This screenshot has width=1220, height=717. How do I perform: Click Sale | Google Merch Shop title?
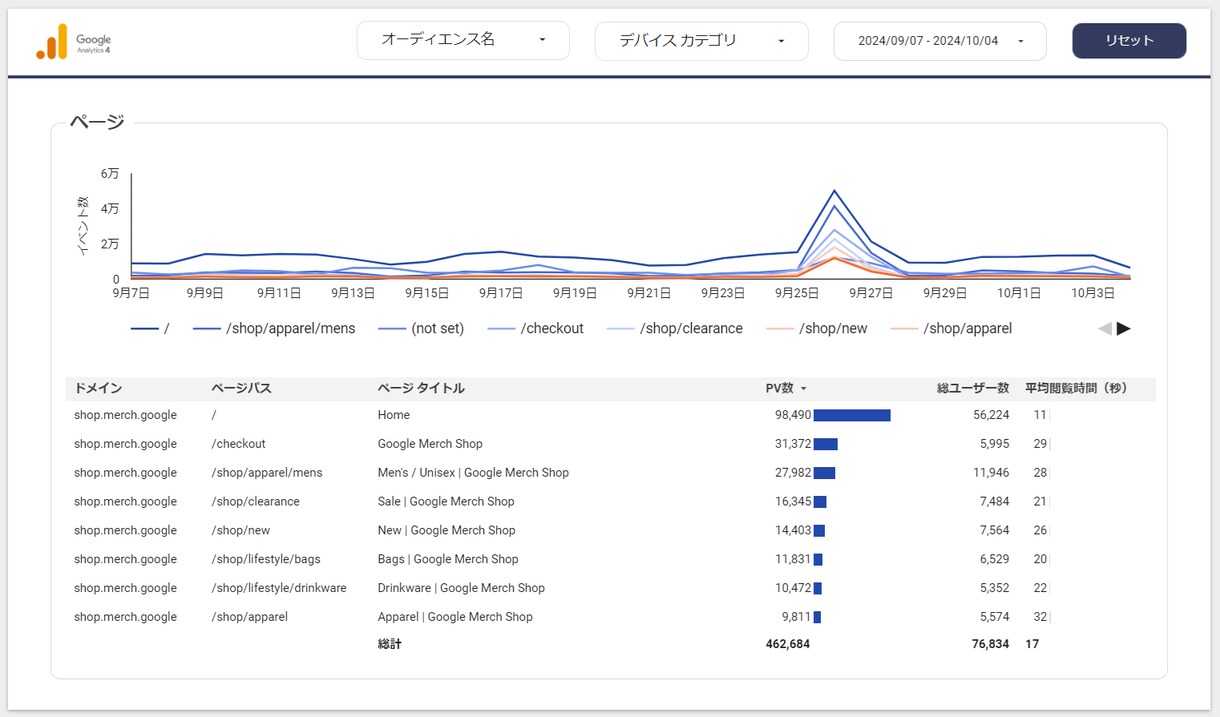tap(446, 502)
